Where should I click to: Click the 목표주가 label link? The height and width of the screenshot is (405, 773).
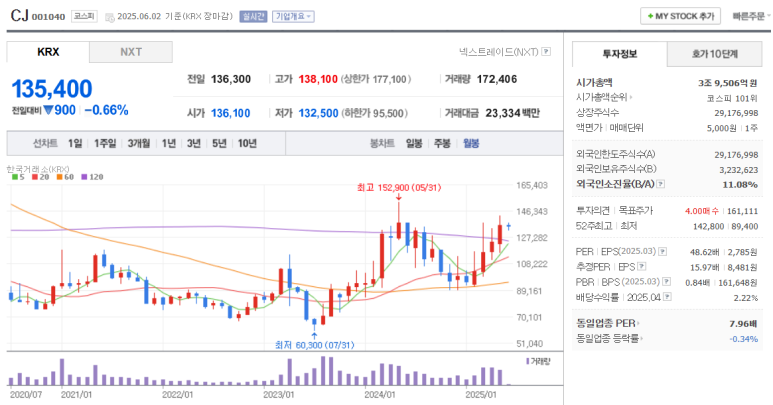click(636, 211)
